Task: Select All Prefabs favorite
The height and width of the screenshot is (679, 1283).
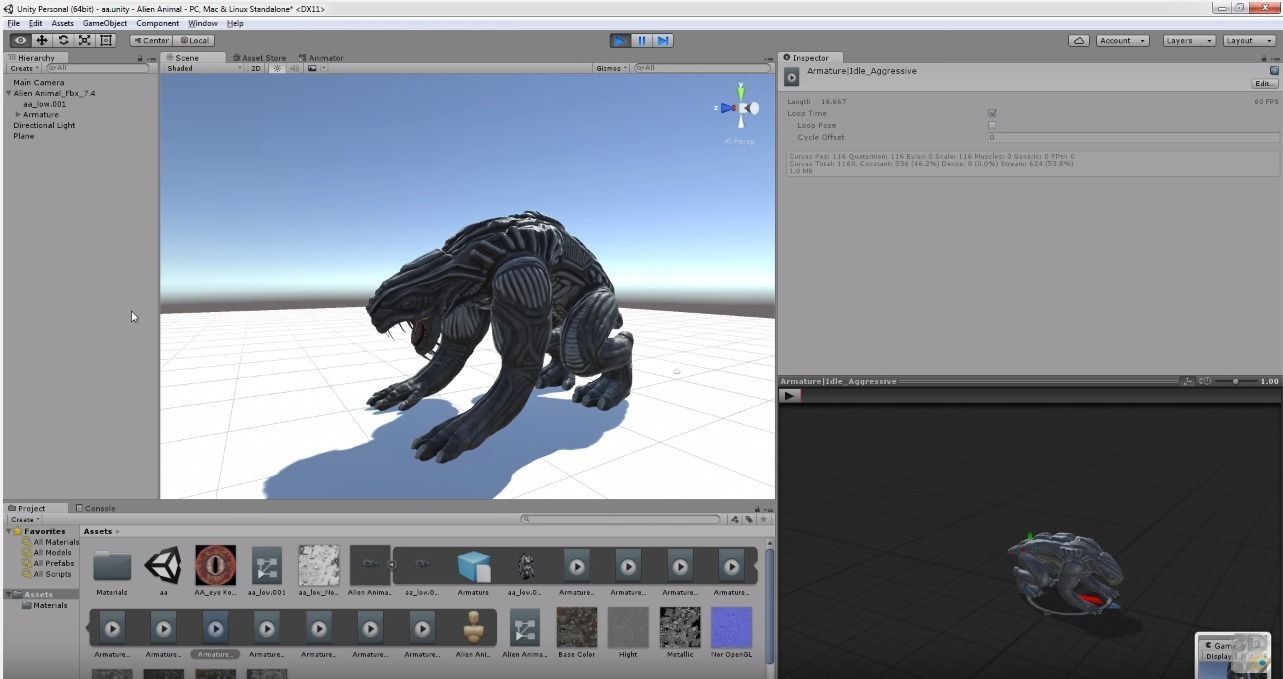Action: pyautogui.click(x=53, y=563)
